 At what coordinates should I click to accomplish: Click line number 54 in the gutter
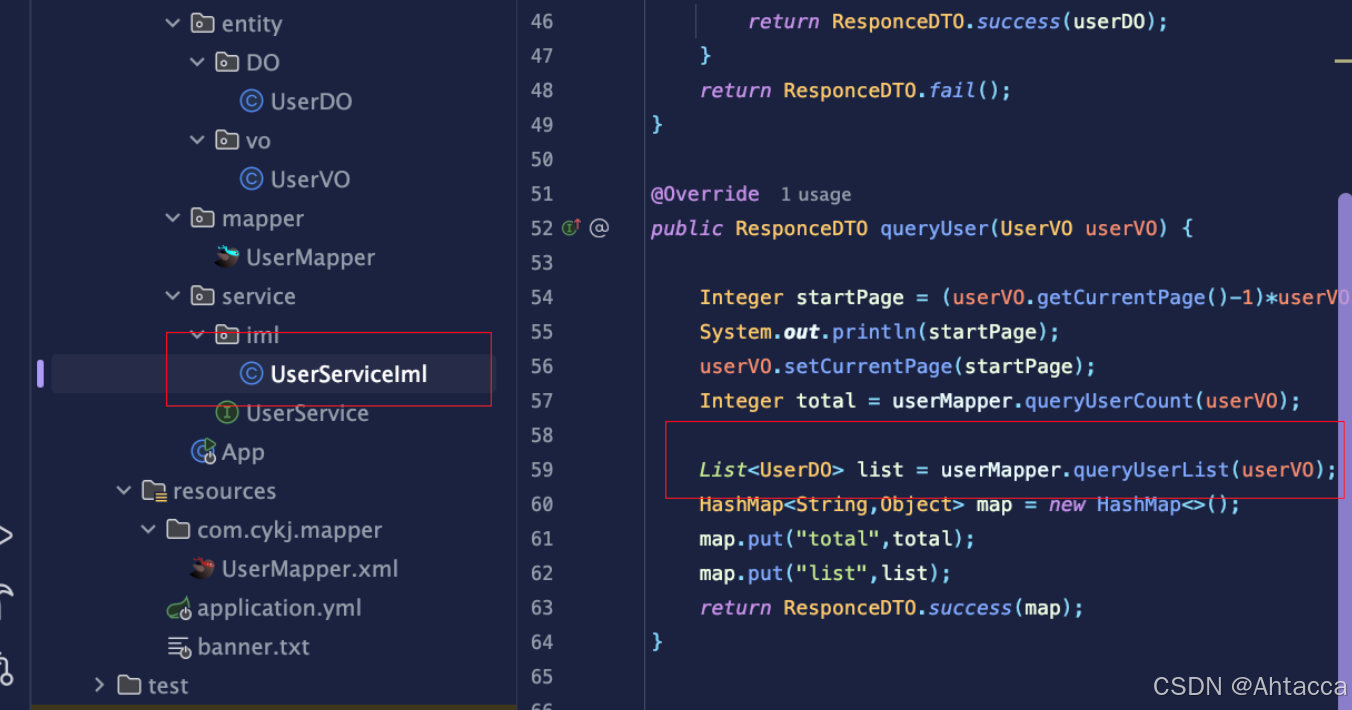click(x=541, y=297)
